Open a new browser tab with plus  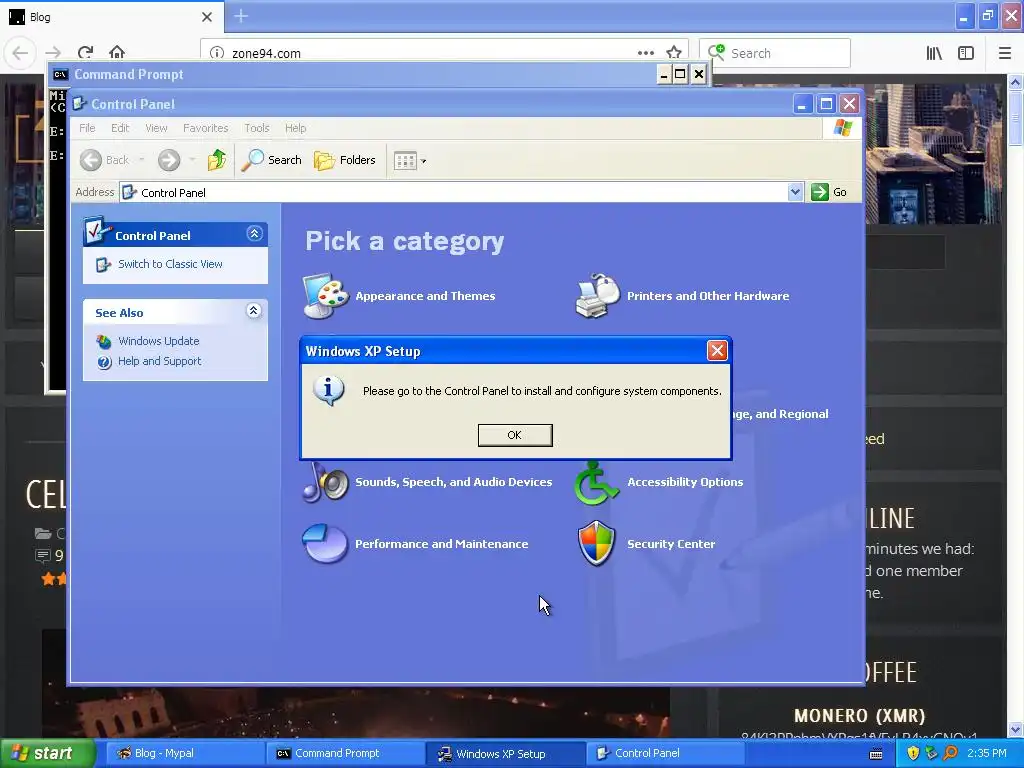pos(241,16)
